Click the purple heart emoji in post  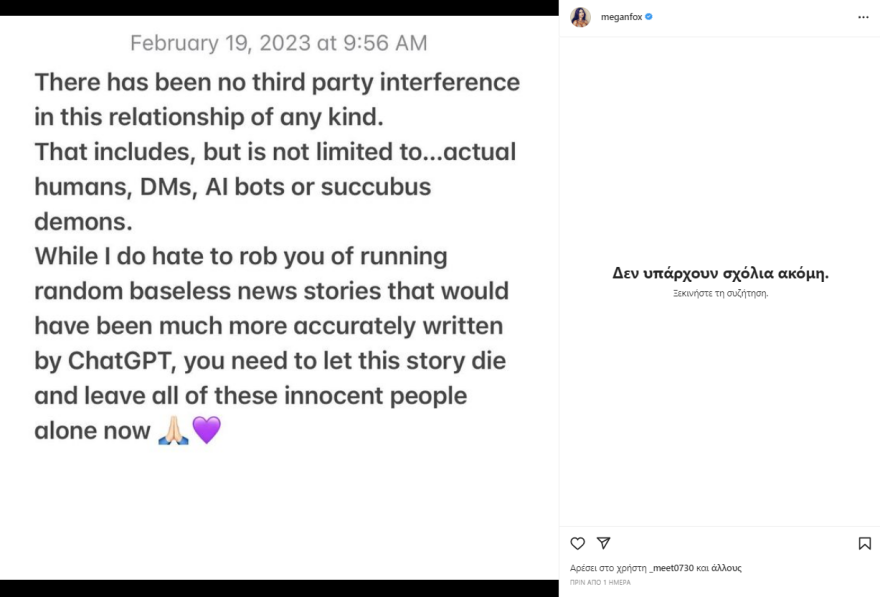pyautogui.click(x=206, y=431)
